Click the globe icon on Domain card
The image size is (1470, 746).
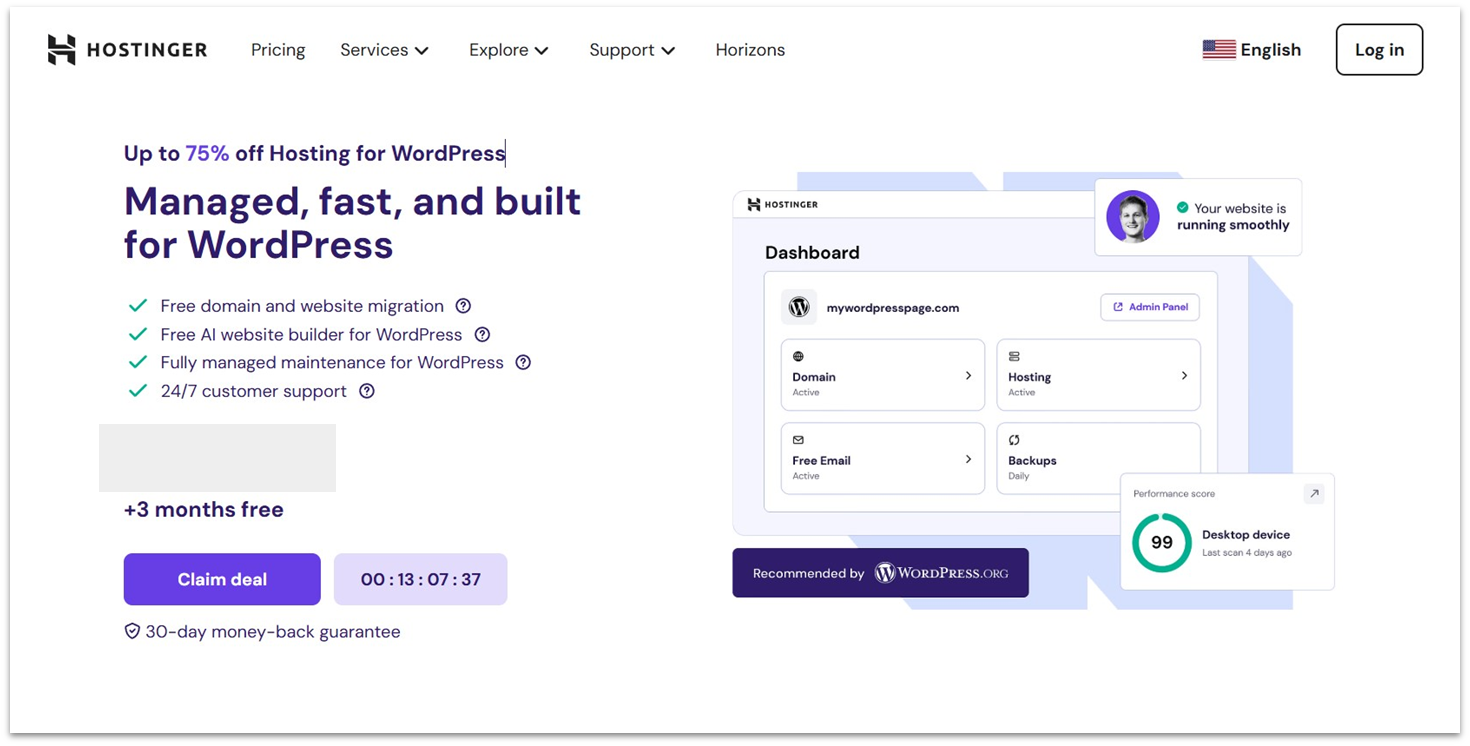click(798, 356)
